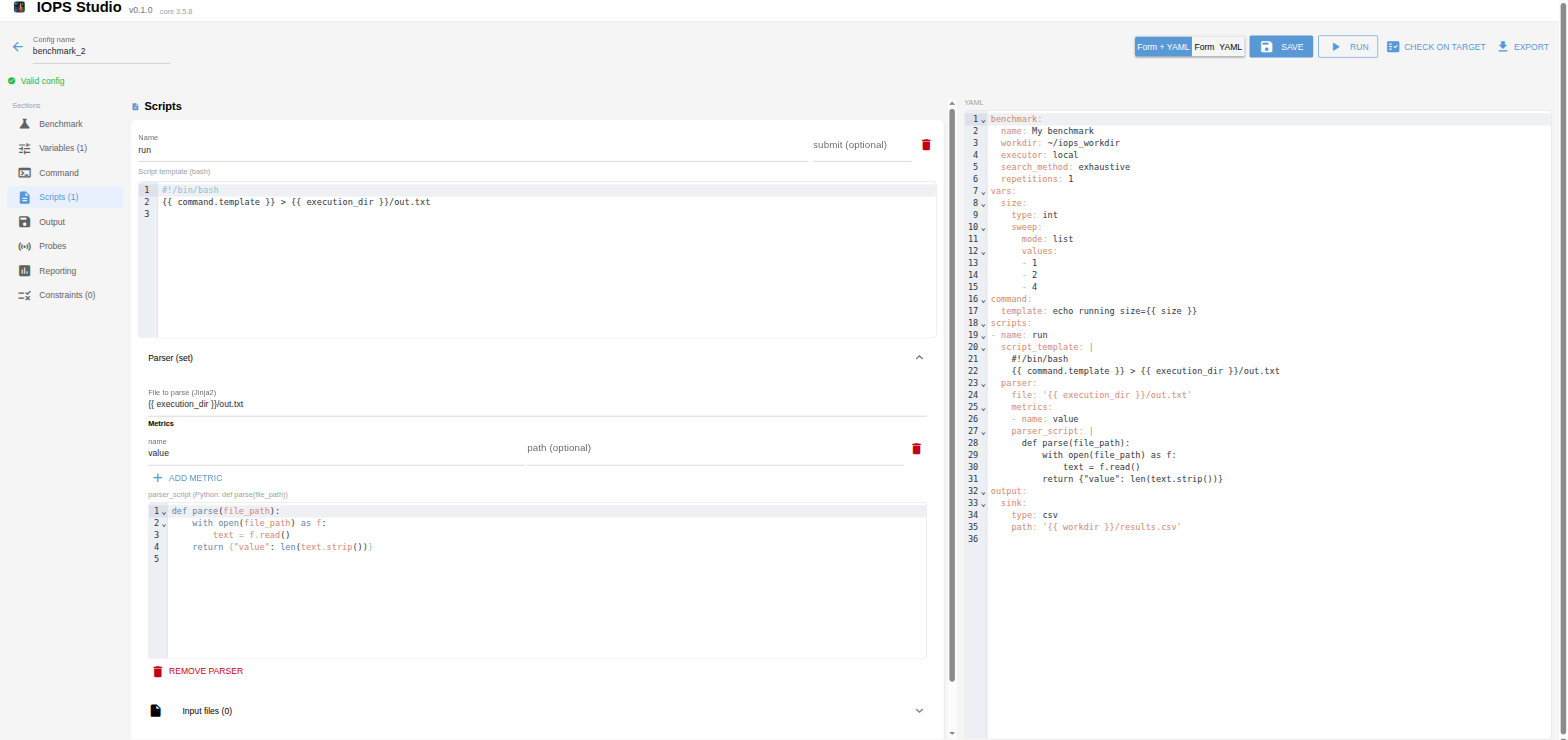The width and height of the screenshot is (1568, 740).
Task: Click the SAVE button
Action: [x=1281, y=47]
